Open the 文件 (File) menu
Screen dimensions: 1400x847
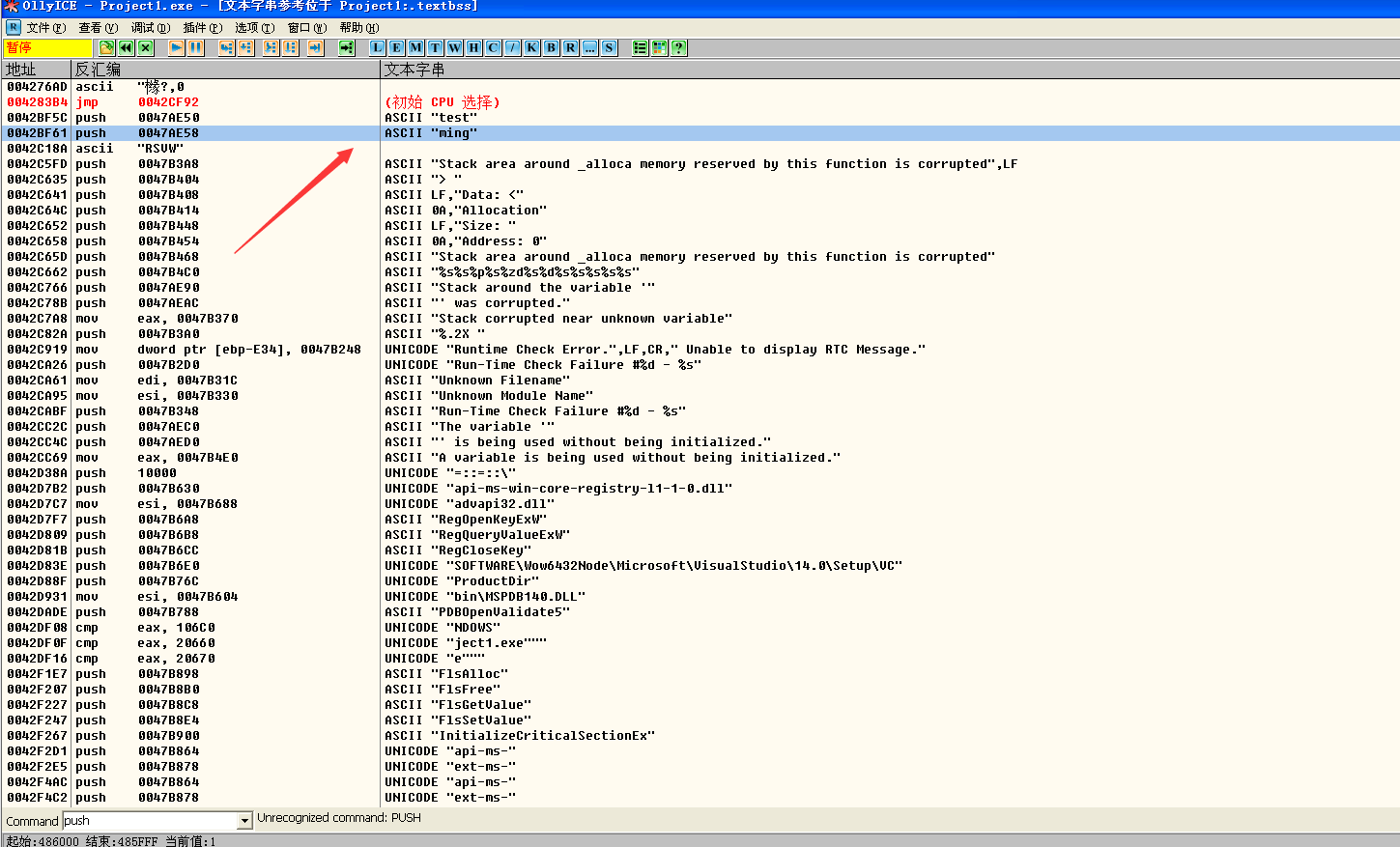coord(44,28)
